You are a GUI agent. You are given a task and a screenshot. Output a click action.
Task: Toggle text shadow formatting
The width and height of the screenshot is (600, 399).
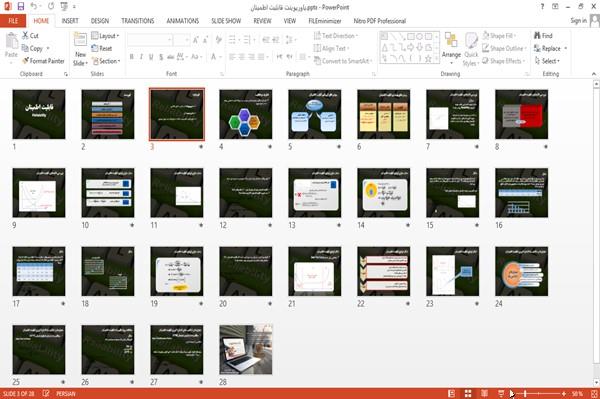click(x=161, y=57)
